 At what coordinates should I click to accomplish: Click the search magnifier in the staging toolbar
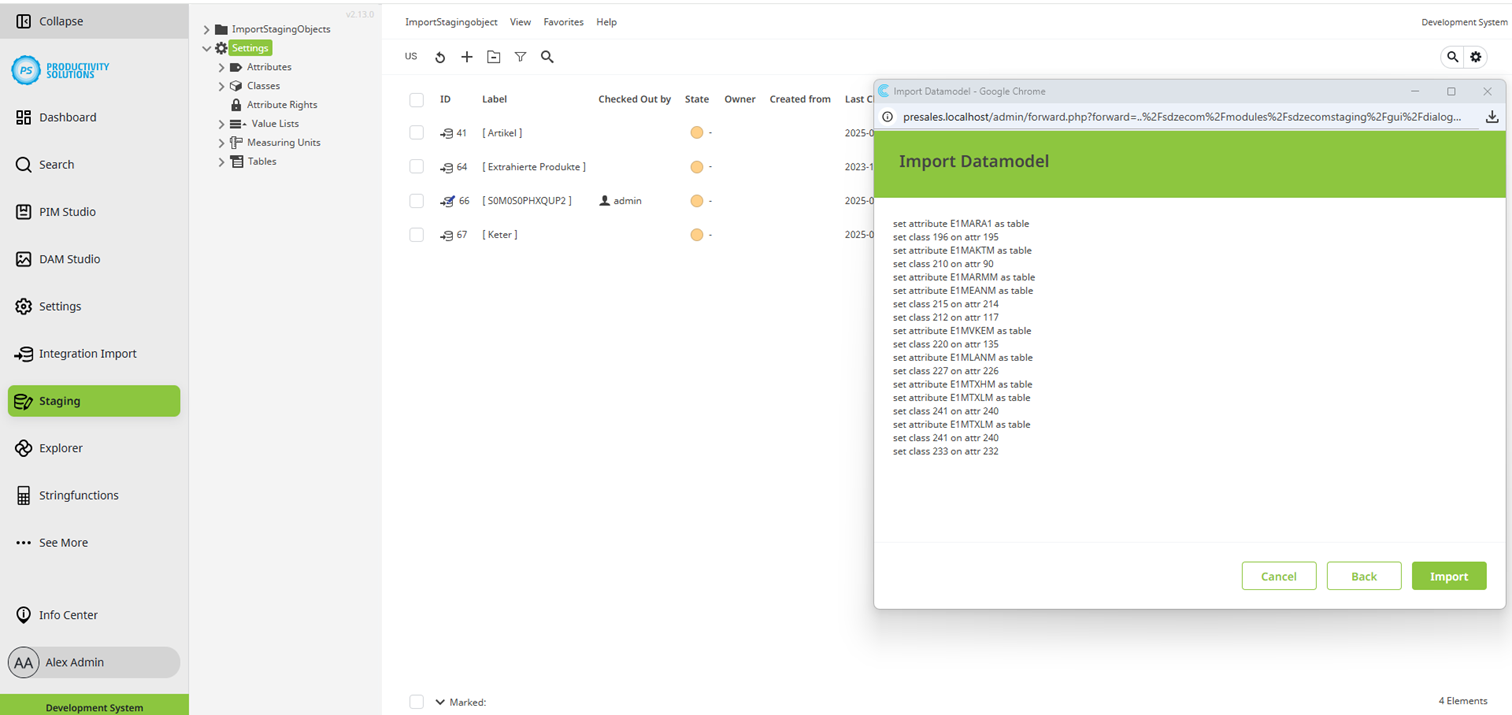pyautogui.click(x=547, y=57)
